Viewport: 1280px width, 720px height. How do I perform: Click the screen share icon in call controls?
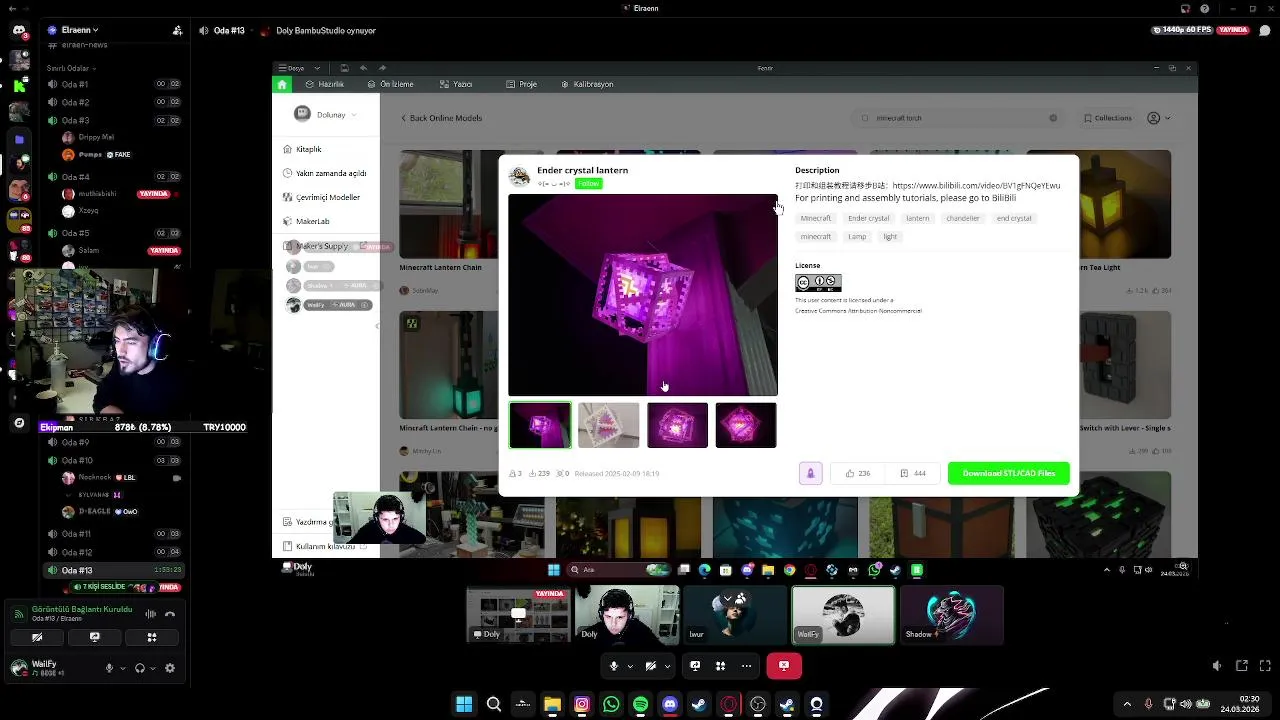point(695,665)
